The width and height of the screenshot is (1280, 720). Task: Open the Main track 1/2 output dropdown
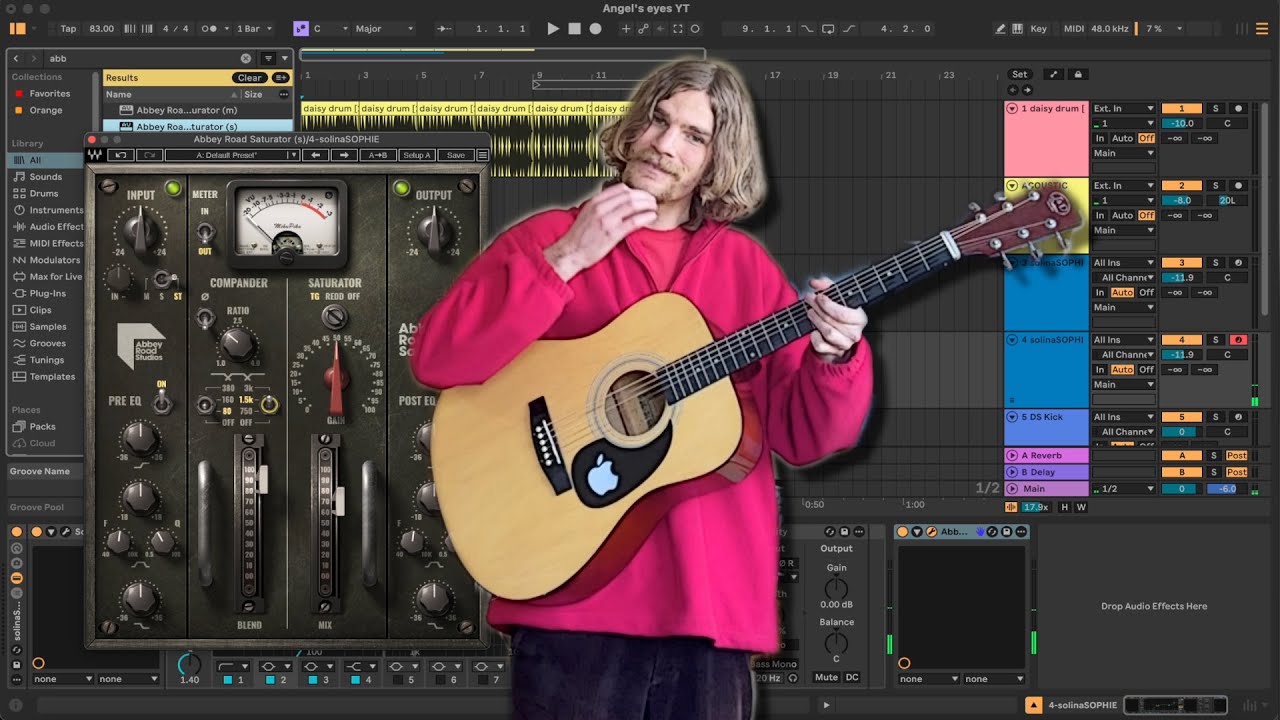pyautogui.click(x=1124, y=488)
